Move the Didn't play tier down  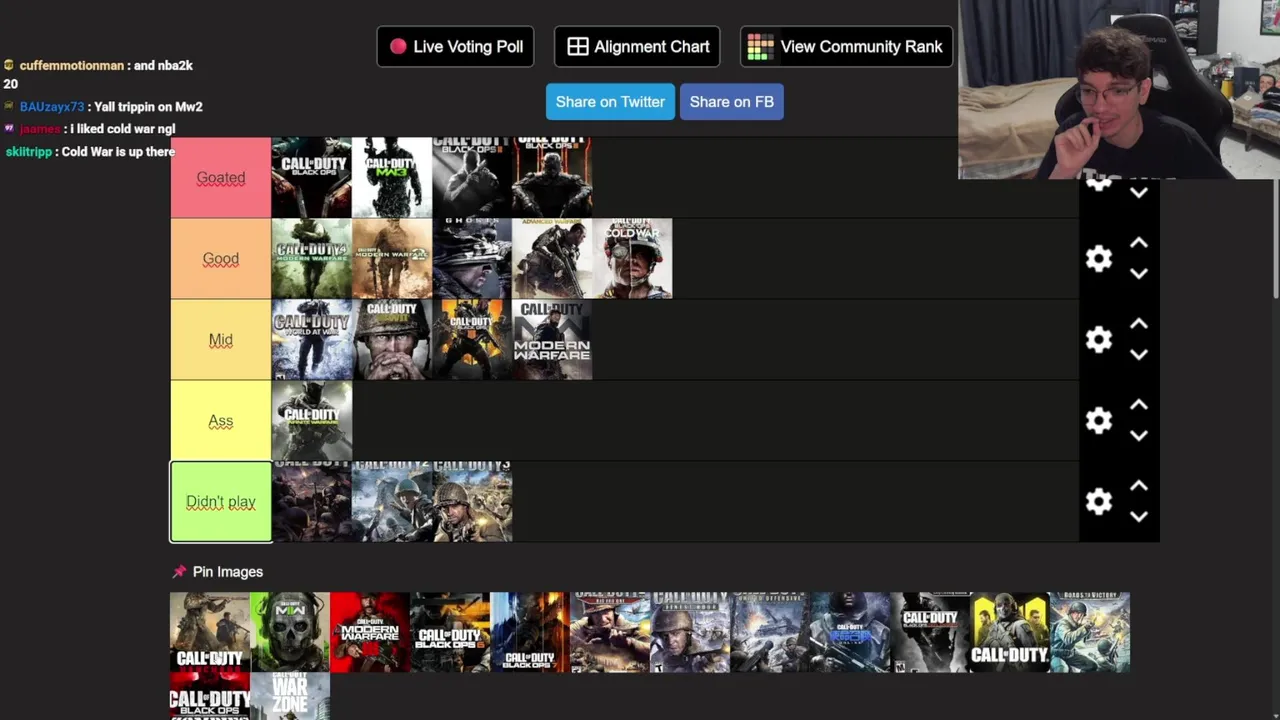(1138, 517)
